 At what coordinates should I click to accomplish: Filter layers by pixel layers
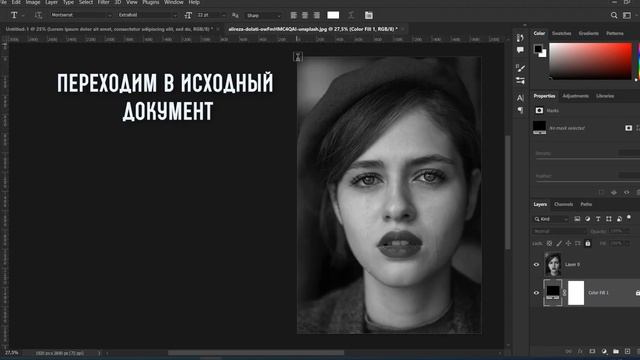(x=577, y=219)
